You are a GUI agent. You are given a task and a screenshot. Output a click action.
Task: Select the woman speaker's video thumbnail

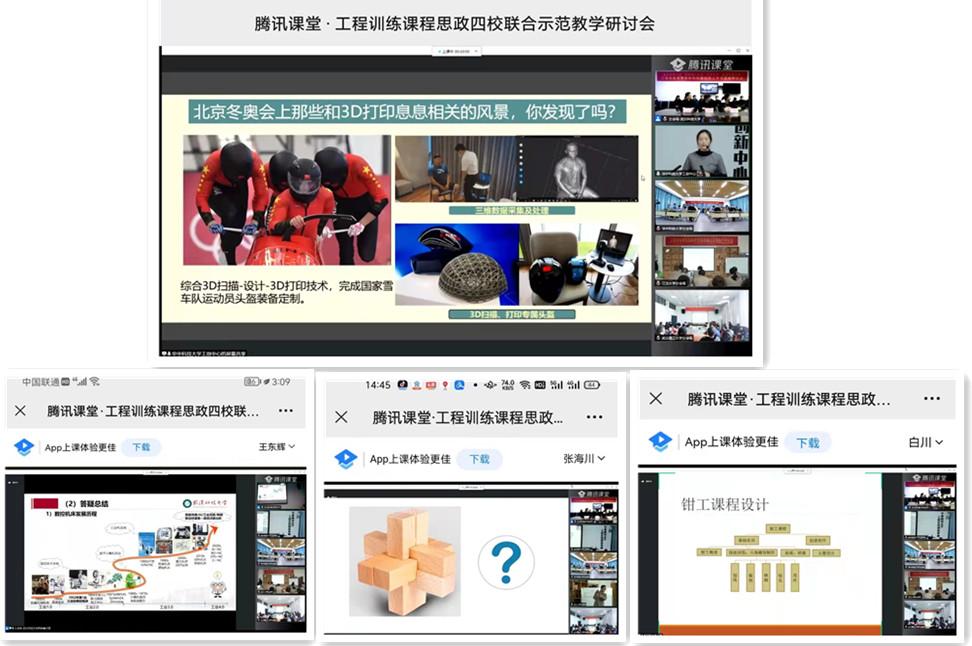point(702,152)
